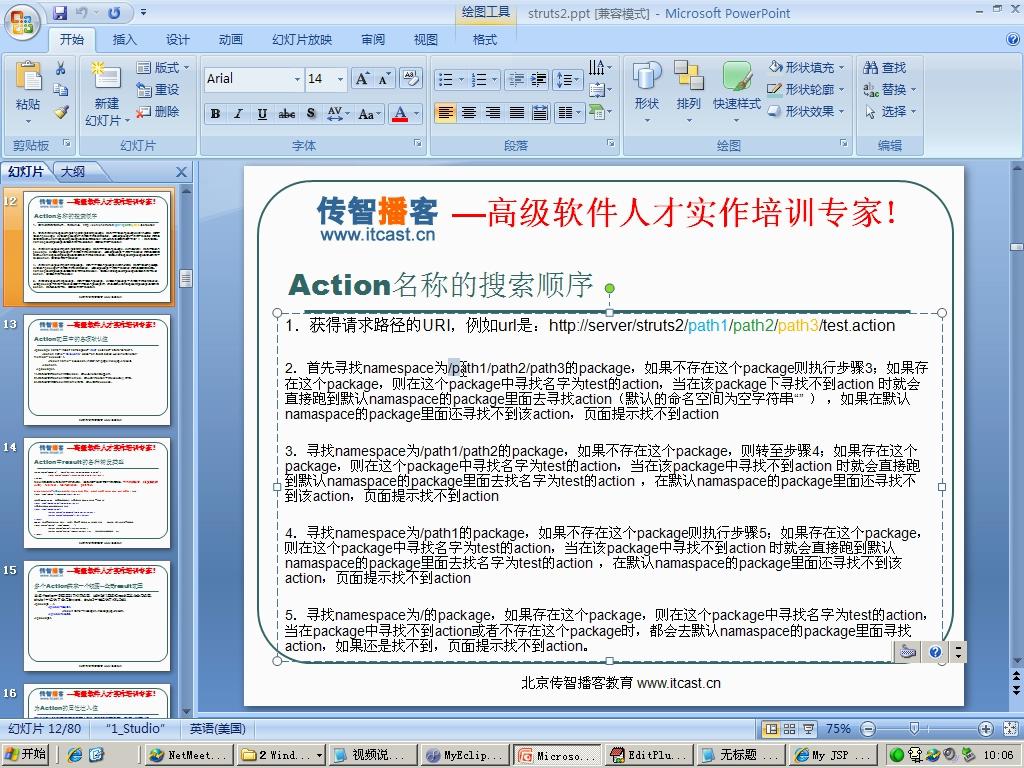Click the Paste clipboard icon

(28, 76)
